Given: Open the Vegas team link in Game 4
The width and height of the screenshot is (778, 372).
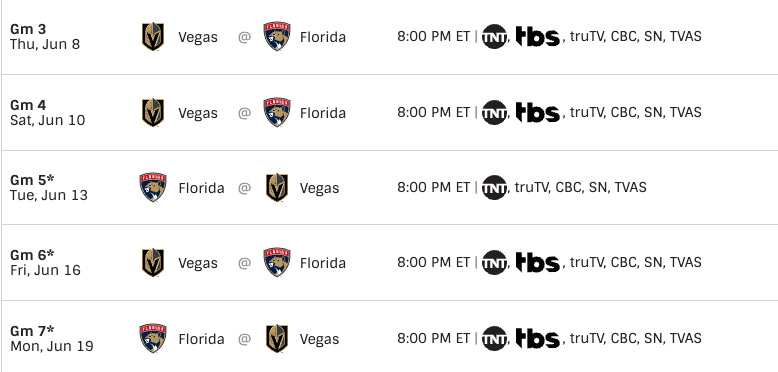Looking at the screenshot, I should pos(198,113).
